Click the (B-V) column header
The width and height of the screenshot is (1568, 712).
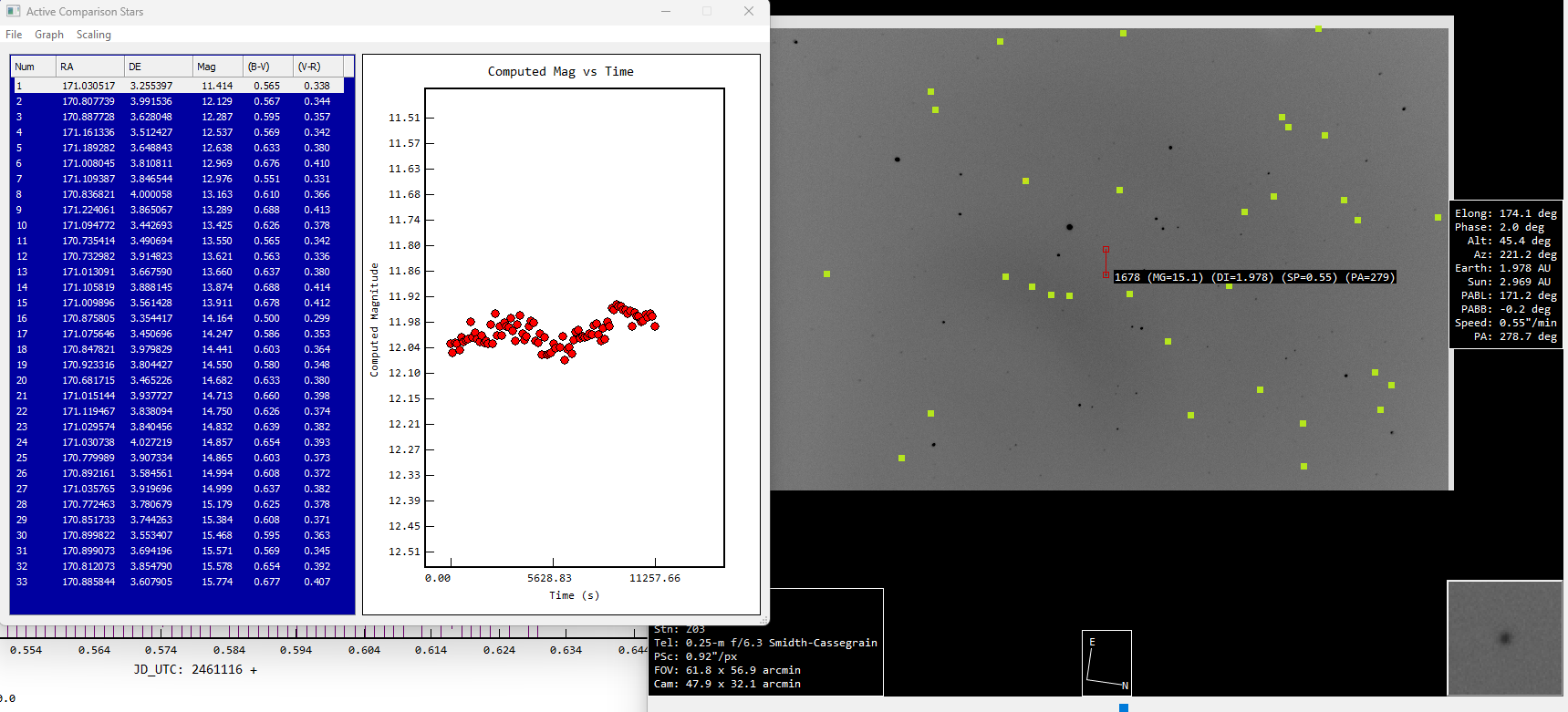tap(268, 67)
